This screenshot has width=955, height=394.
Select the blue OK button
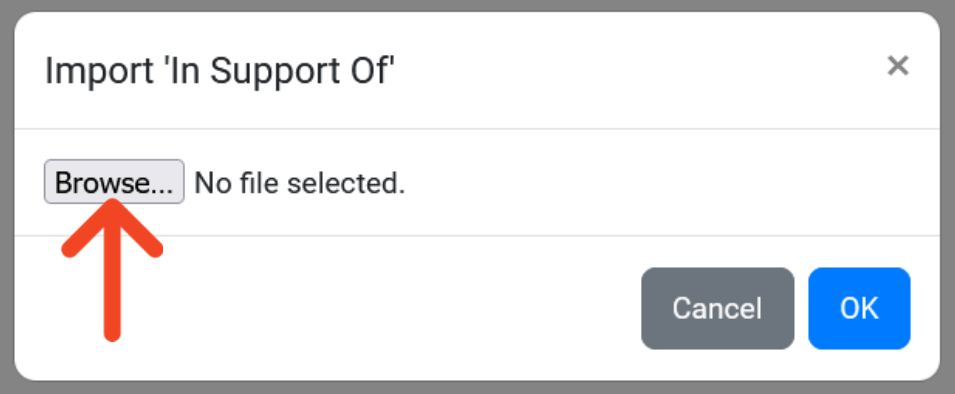tap(859, 308)
